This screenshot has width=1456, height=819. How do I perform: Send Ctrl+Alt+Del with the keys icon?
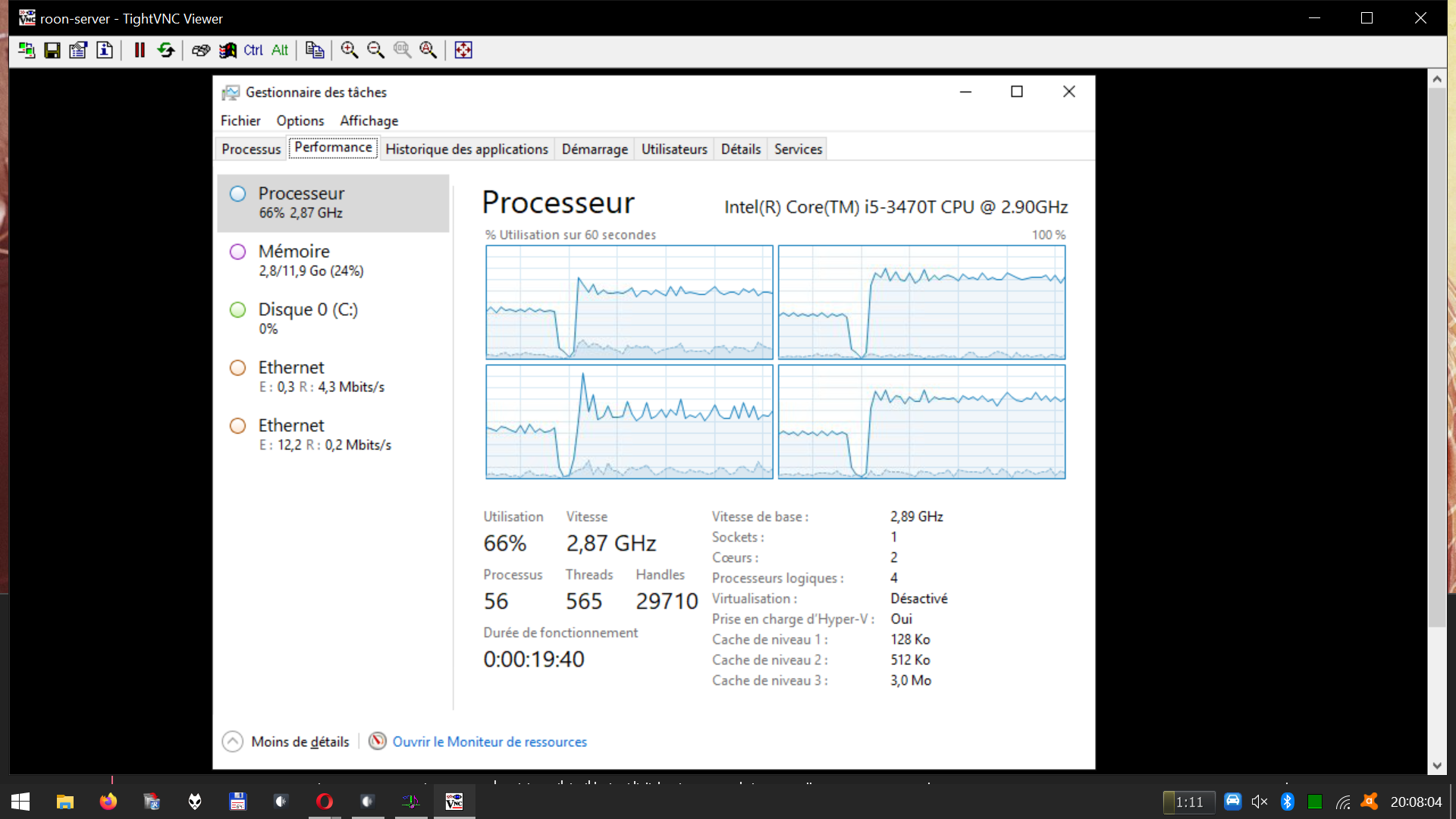(x=201, y=50)
